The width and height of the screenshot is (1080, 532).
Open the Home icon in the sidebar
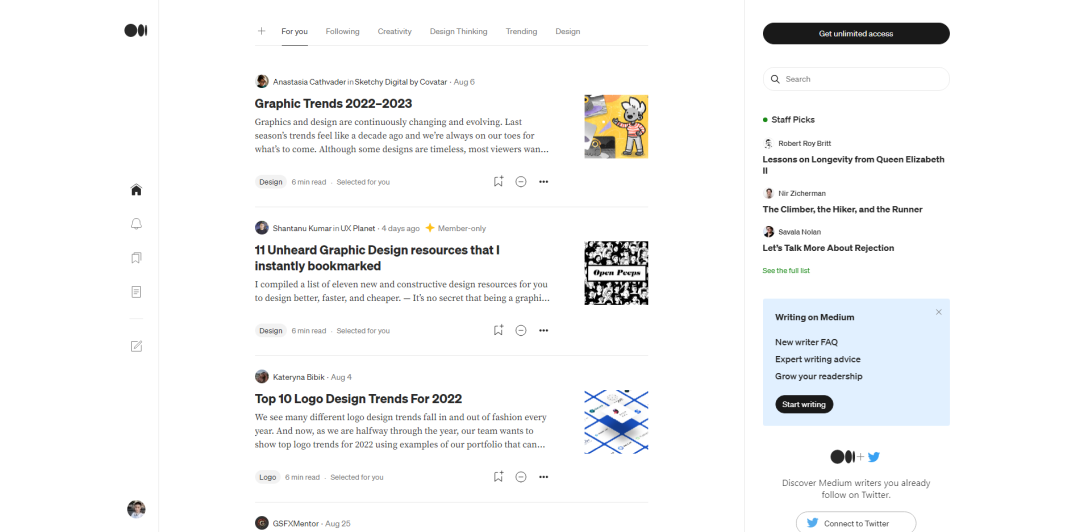pyautogui.click(x=136, y=190)
